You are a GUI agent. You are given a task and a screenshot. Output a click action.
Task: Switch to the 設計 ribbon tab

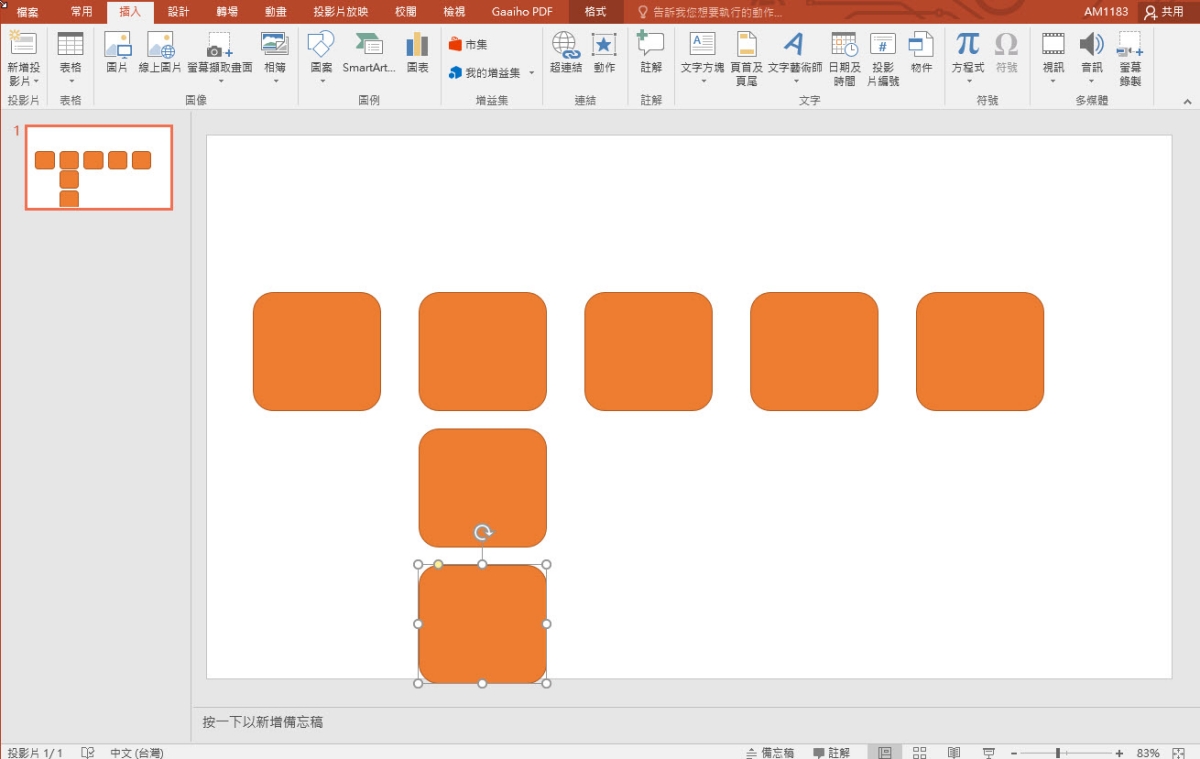tap(178, 12)
